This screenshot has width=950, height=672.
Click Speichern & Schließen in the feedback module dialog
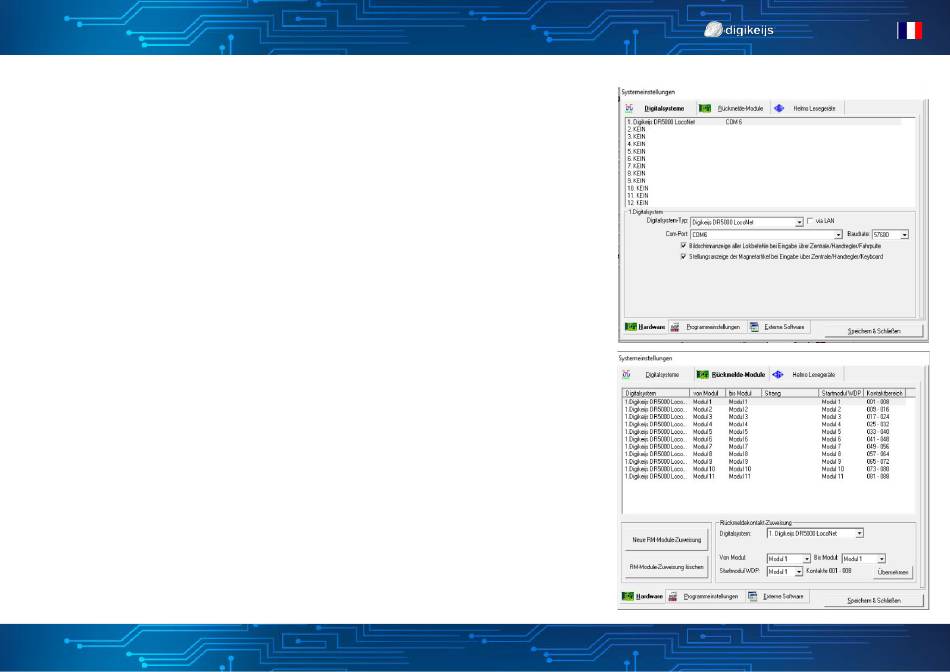pyautogui.click(x=874, y=600)
